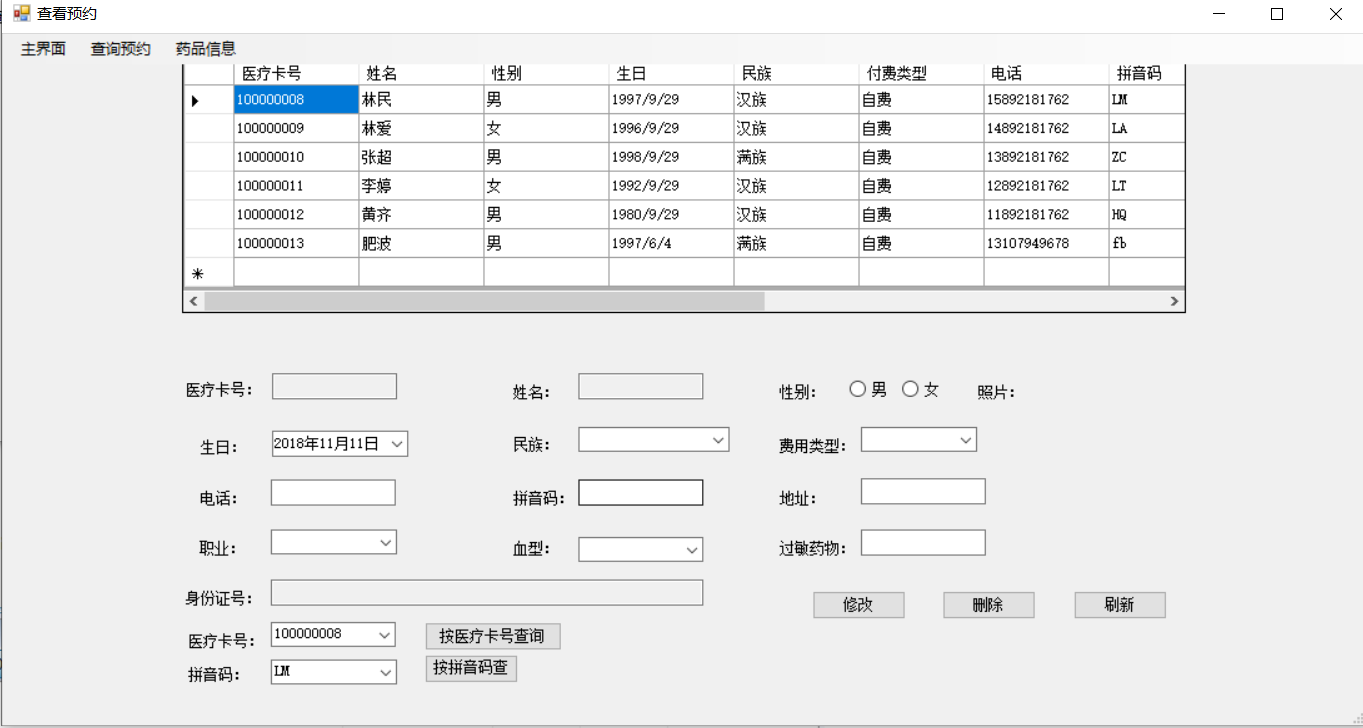The height and width of the screenshot is (728, 1363).
Task: Expand the 民族 combo box
Action: 718,440
